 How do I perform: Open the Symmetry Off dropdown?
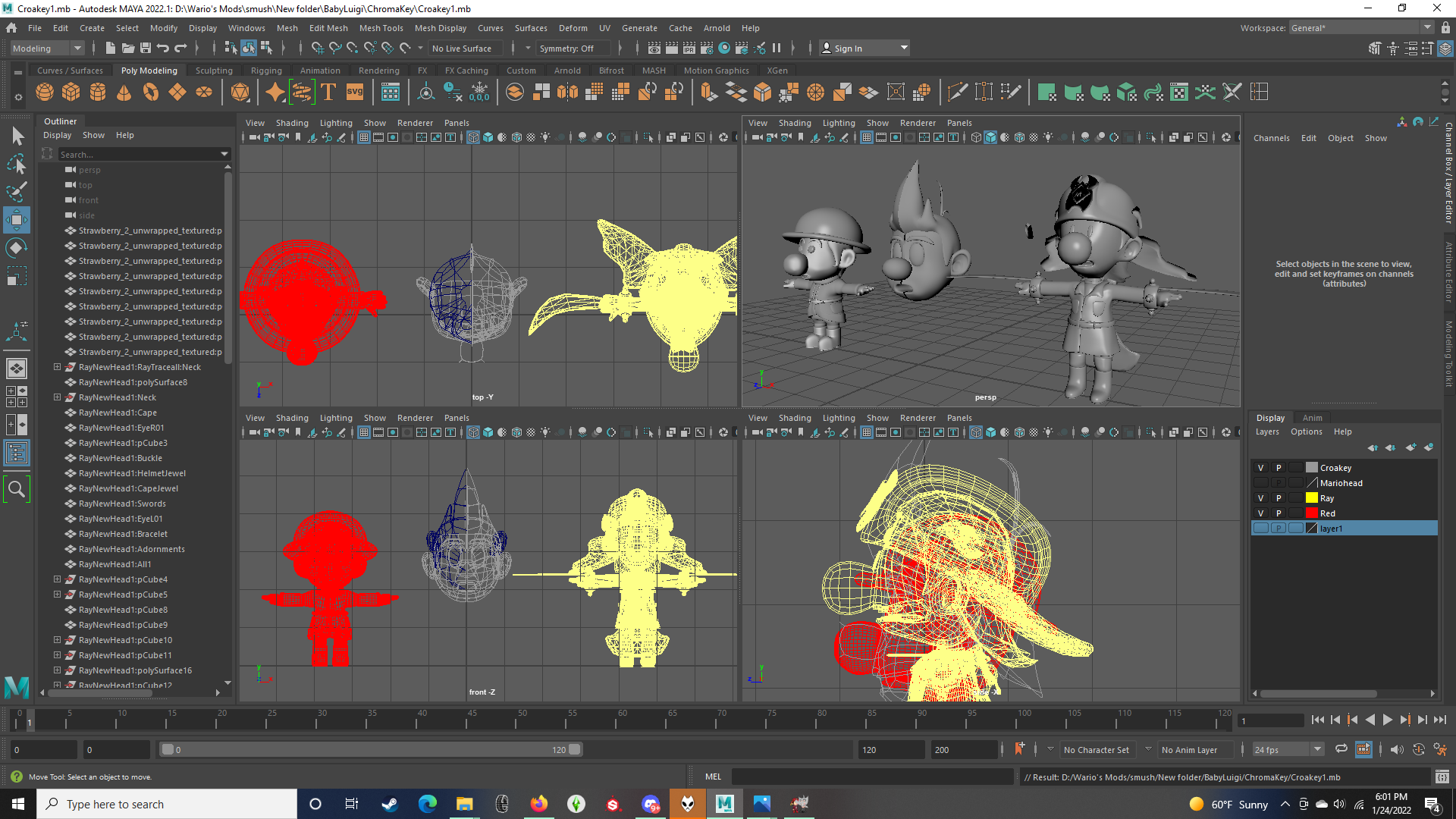point(574,49)
